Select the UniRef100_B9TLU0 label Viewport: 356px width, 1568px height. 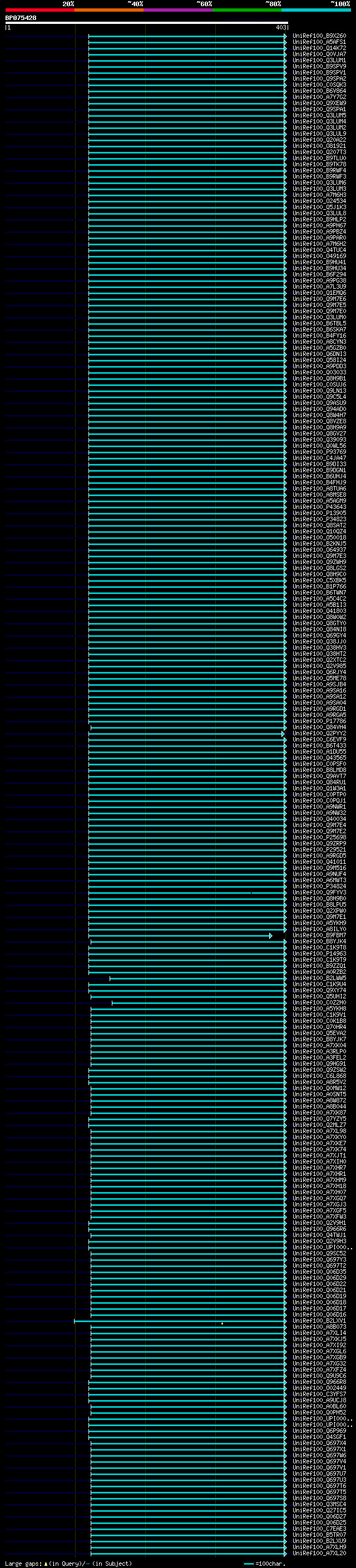point(319,159)
